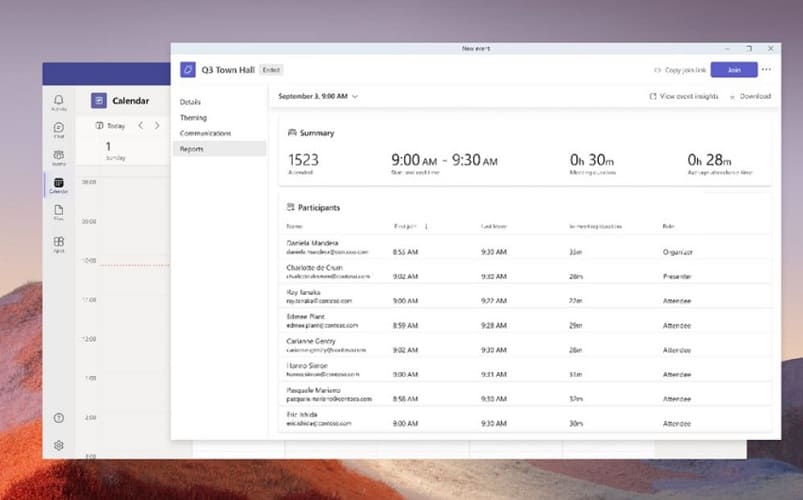View event insights link
The width and height of the screenshot is (803, 500).
tap(684, 96)
